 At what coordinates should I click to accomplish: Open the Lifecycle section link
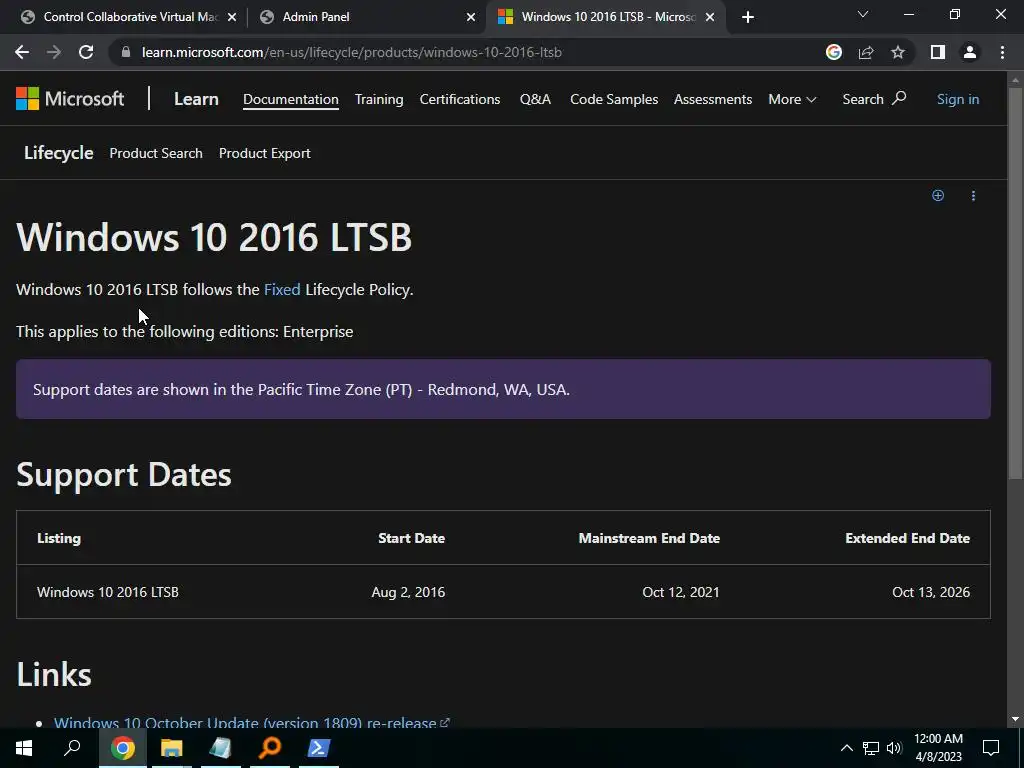tap(59, 153)
